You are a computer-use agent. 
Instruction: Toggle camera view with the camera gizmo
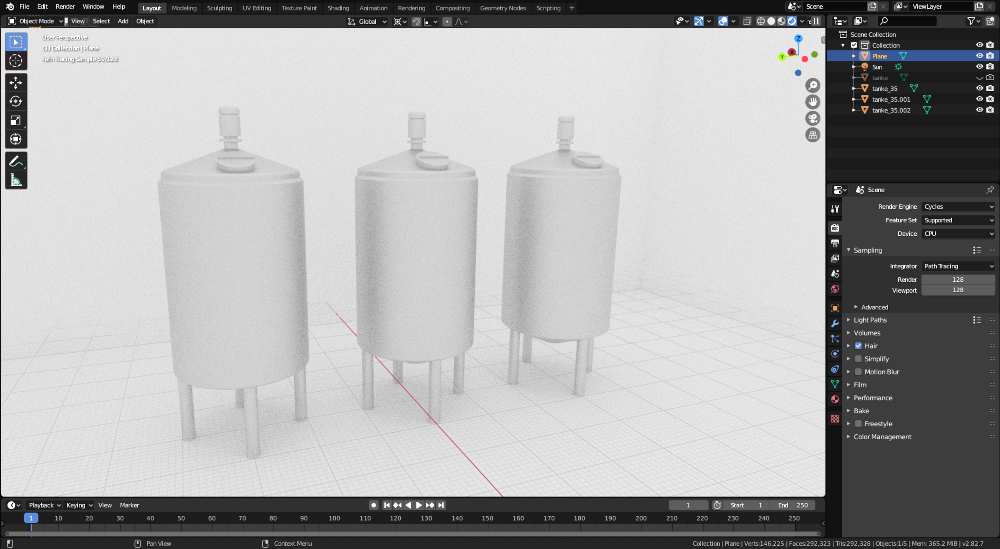tap(814, 118)
